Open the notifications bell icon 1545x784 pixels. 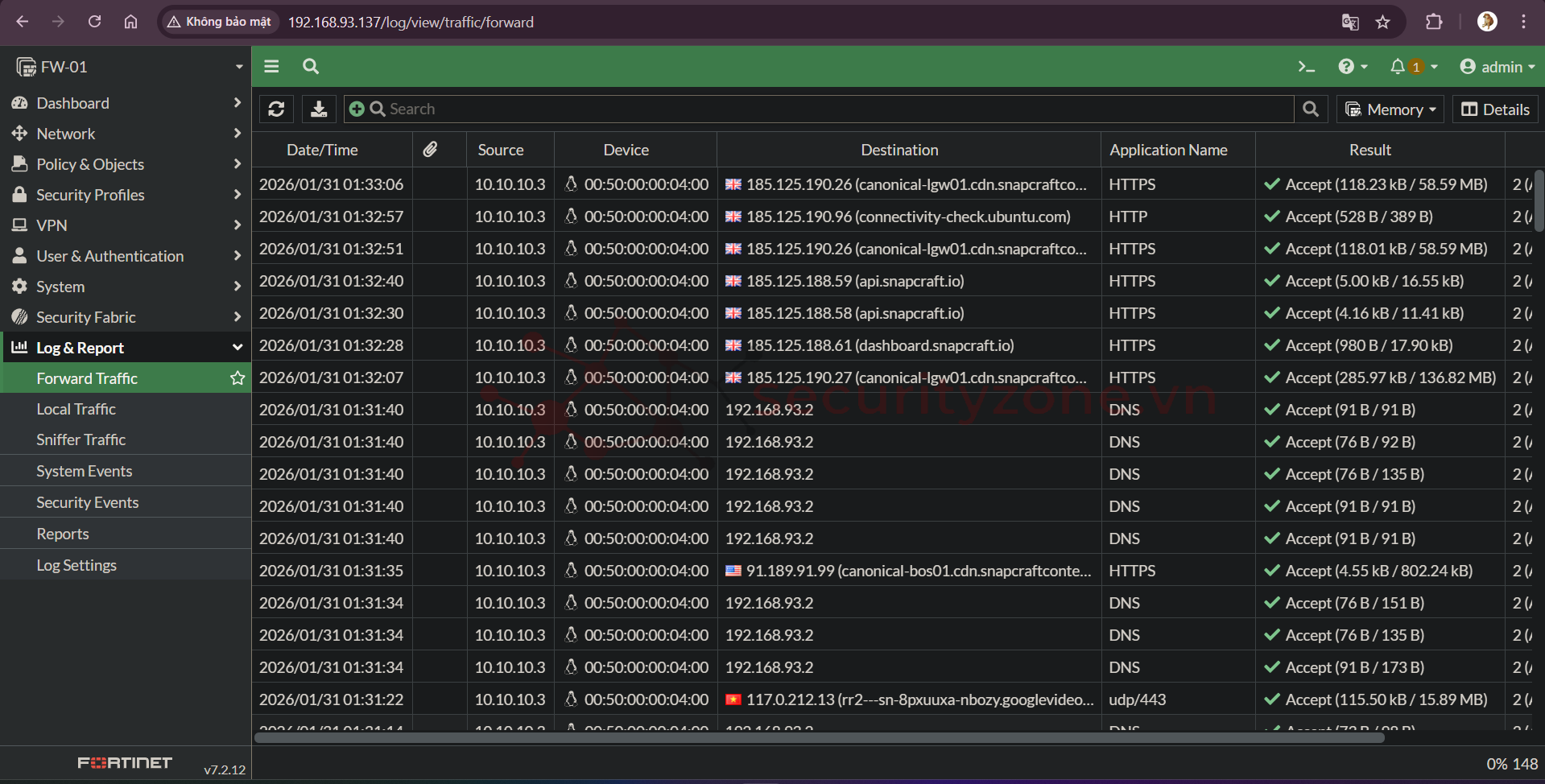(1398, 67)
